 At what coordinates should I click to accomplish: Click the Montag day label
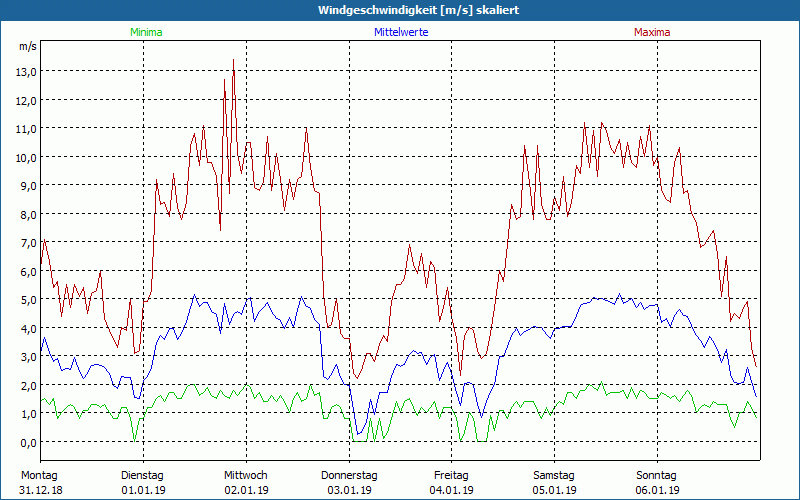(39, 476)
